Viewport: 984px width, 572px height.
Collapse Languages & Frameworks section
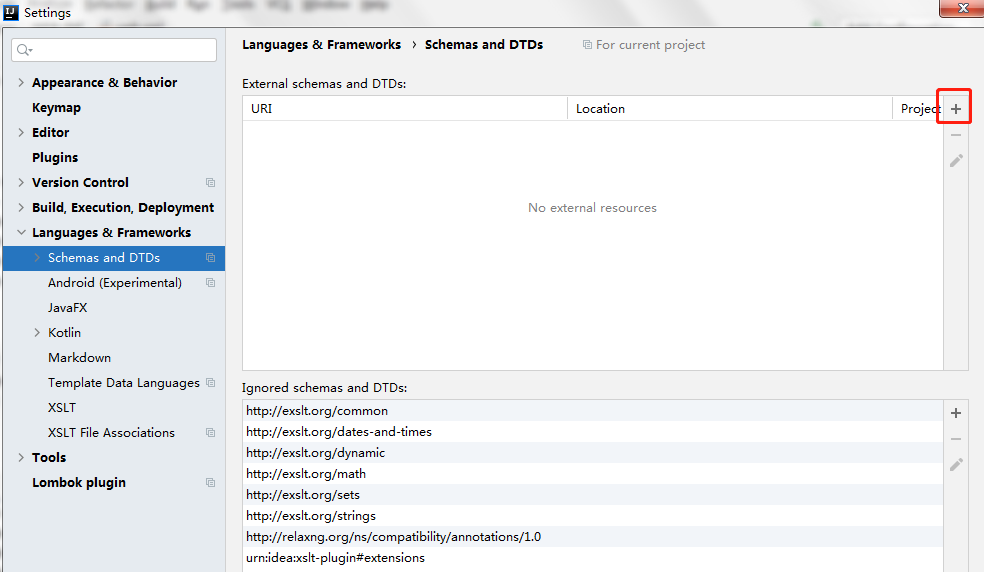(21, 232)
